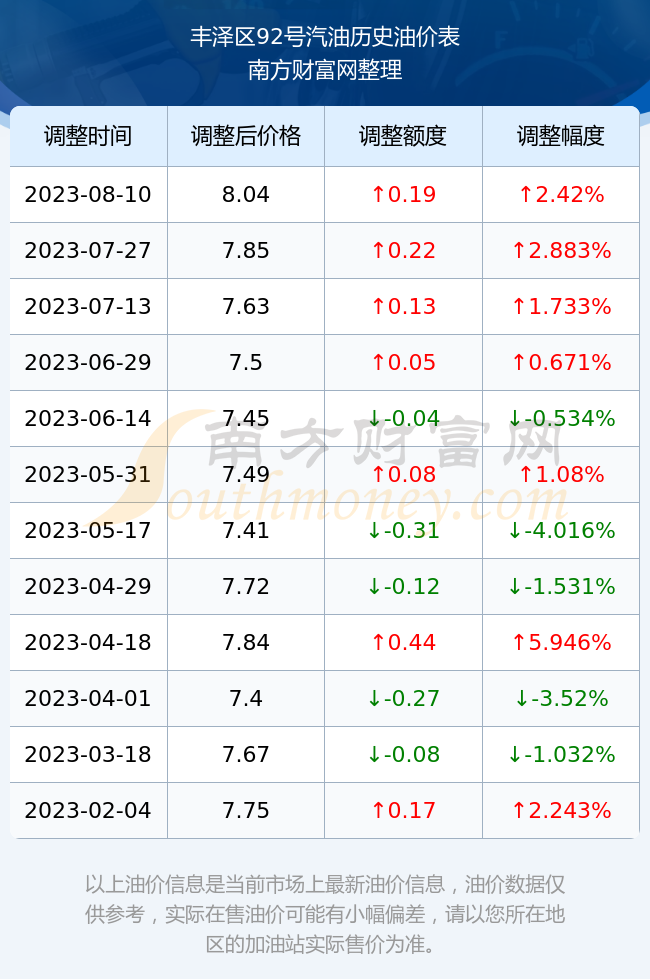Click the 调整后价格 column header
650x980 pixels.
coord(246,136)
